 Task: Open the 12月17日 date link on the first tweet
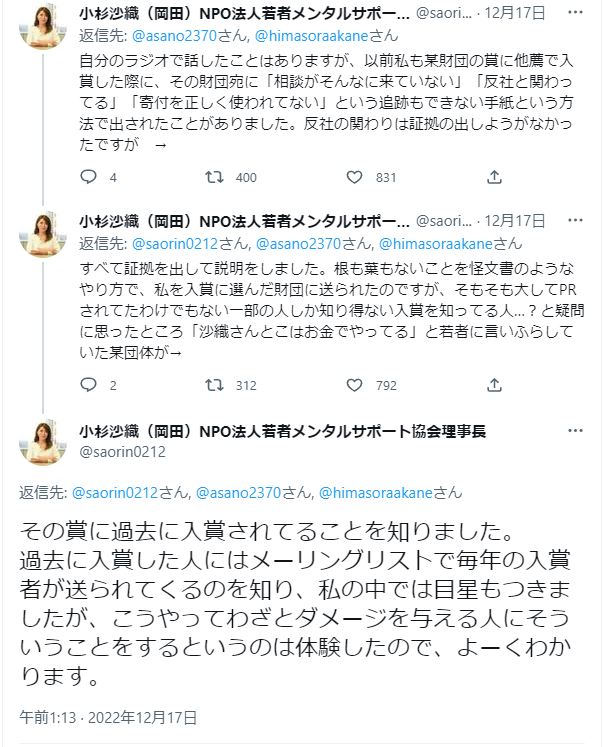click(518, 13)
